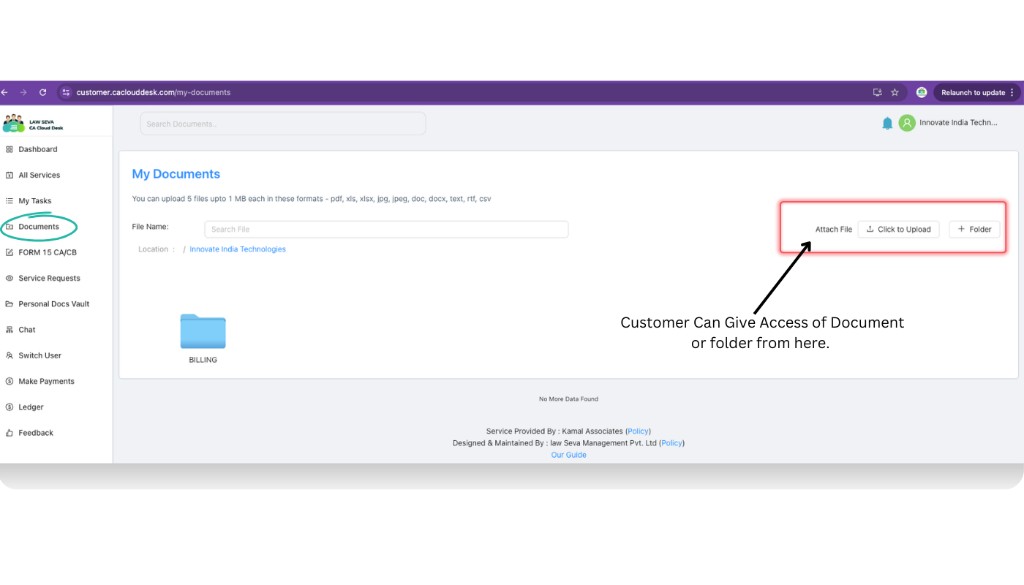This screenshot has height=585, width=1024.
Task: Open the BILLING folder
Action: coord(202,330)
